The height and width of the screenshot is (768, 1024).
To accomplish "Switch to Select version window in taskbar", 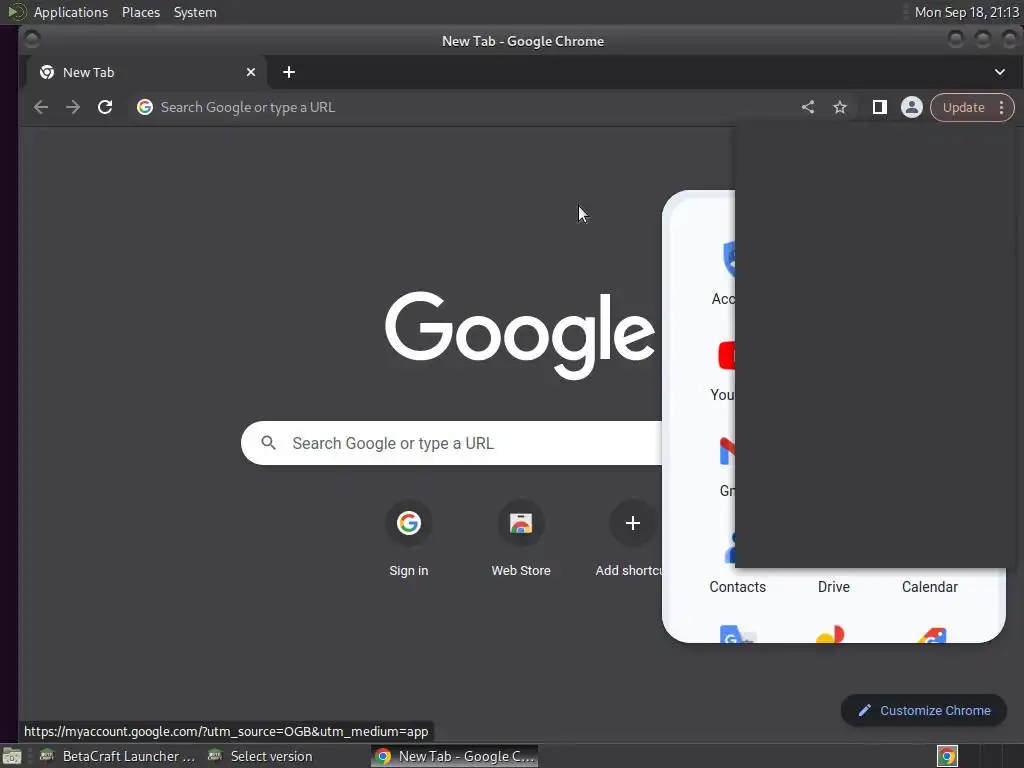I will [260, 756].
